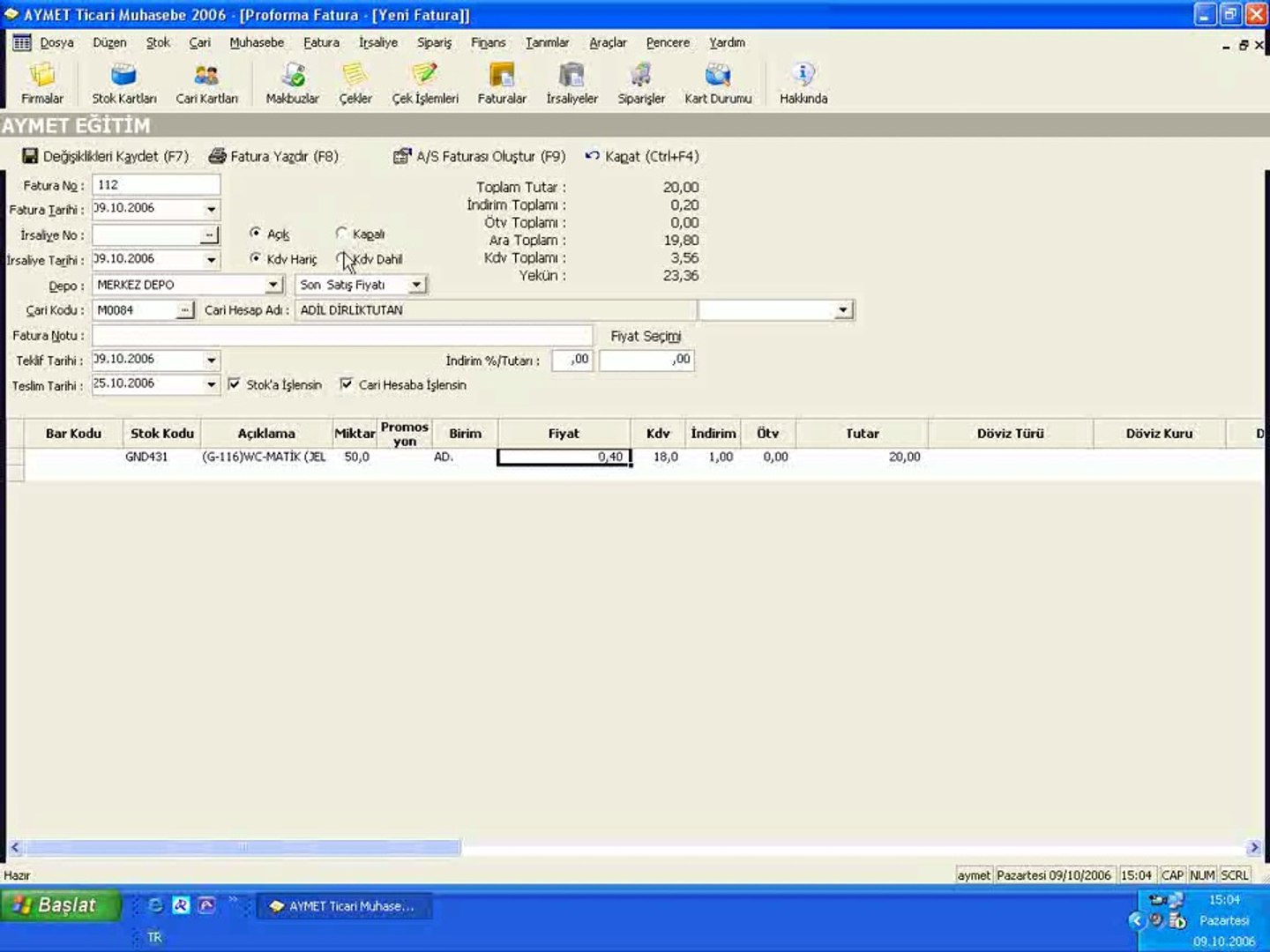The height and width of the screenshot is (952, 1270).
Task: Expand the Depo dropdown showing MERKEZ DEPO
Action: [x=273, y=285]
